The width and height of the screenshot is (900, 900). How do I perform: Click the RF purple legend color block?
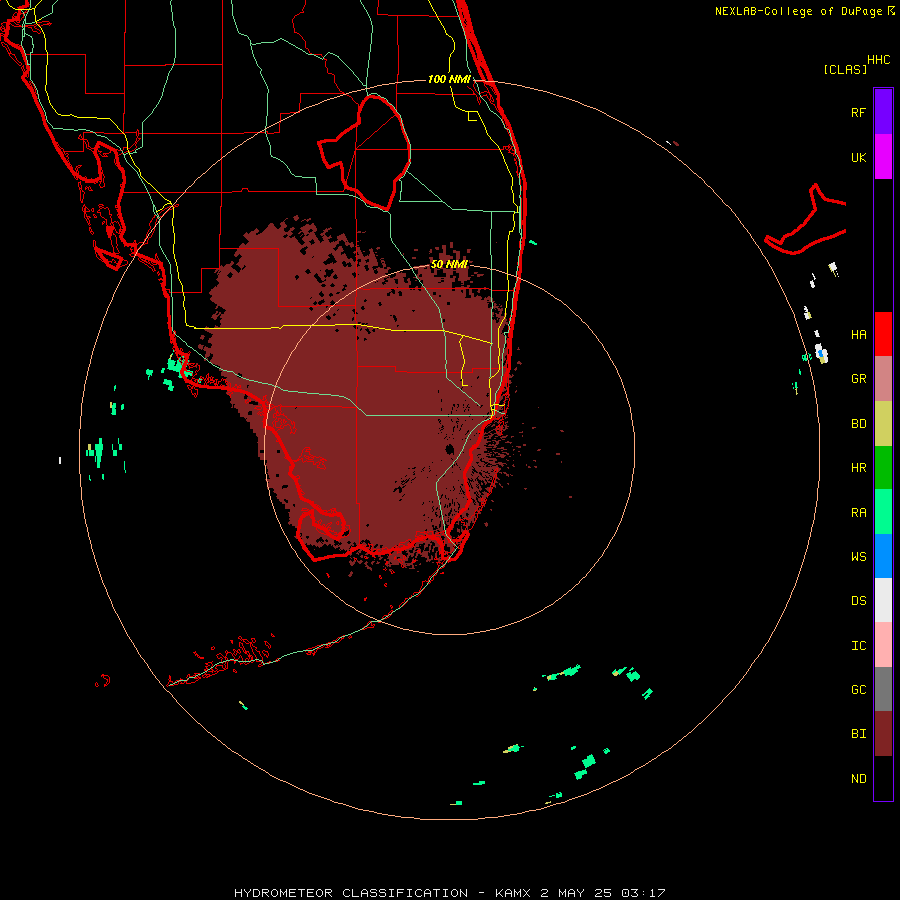coord(883,112)
